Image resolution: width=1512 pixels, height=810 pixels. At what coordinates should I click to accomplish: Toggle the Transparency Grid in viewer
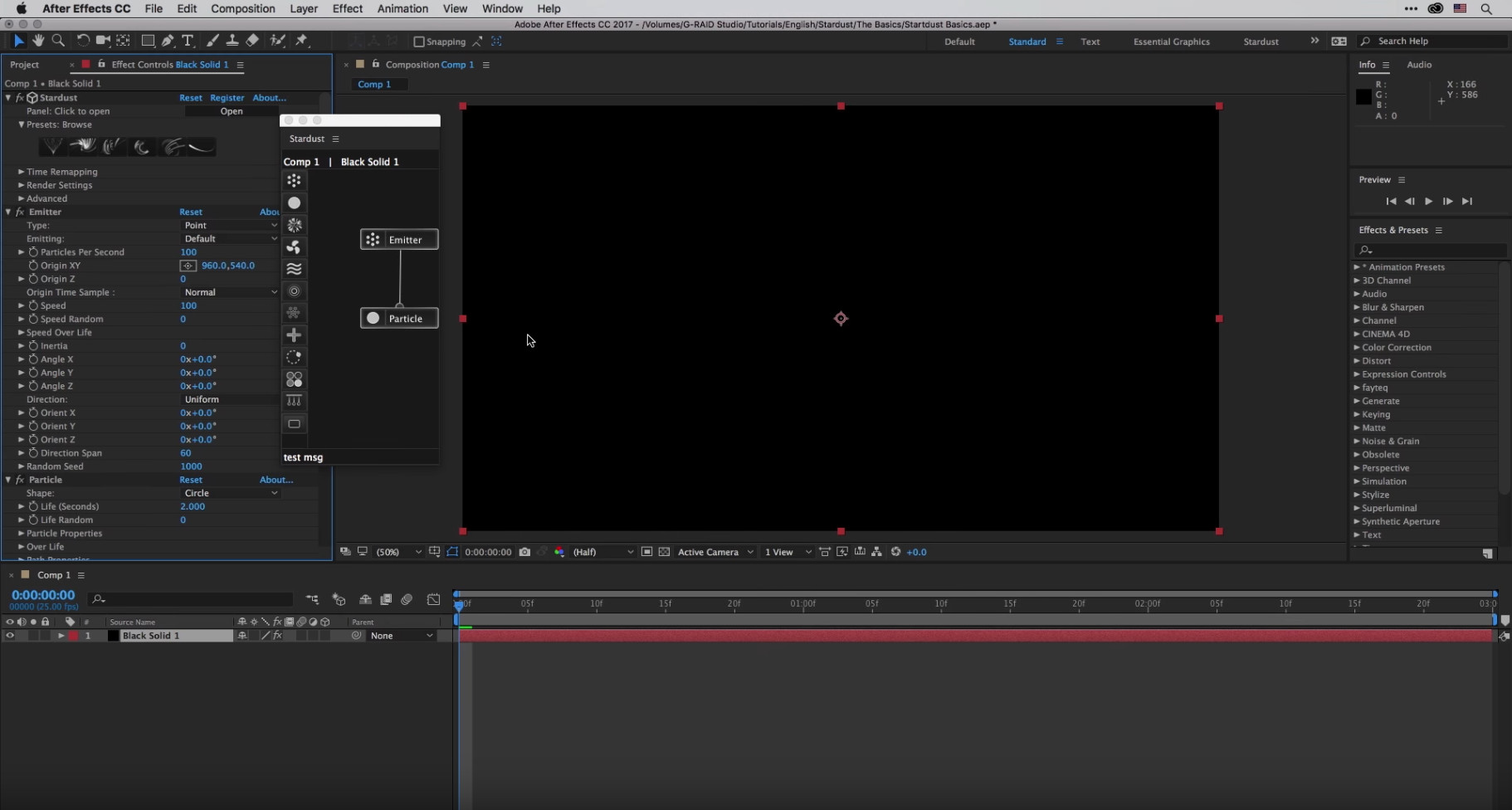click(664, 552)
